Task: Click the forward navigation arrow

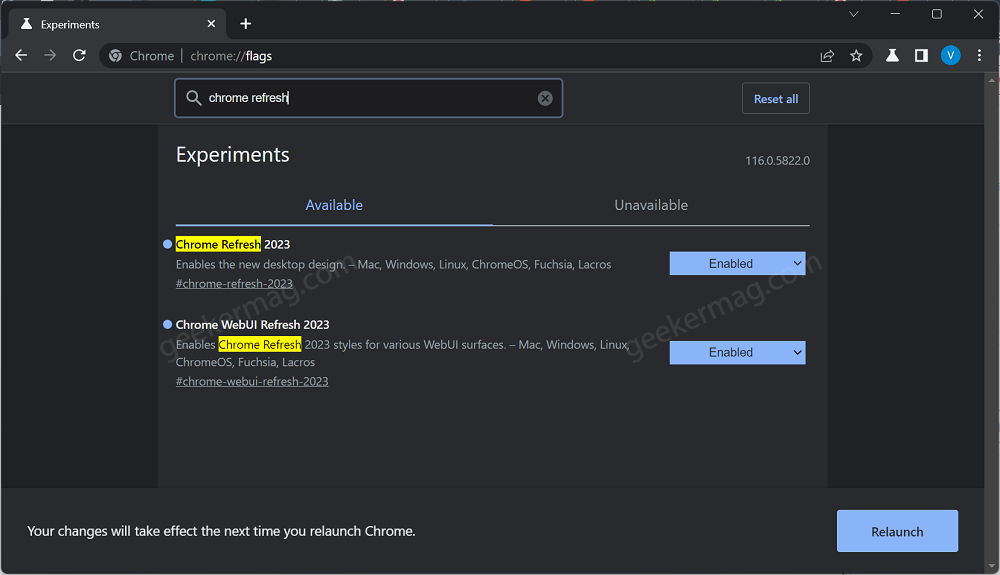Action: click(x=50, y=55)
